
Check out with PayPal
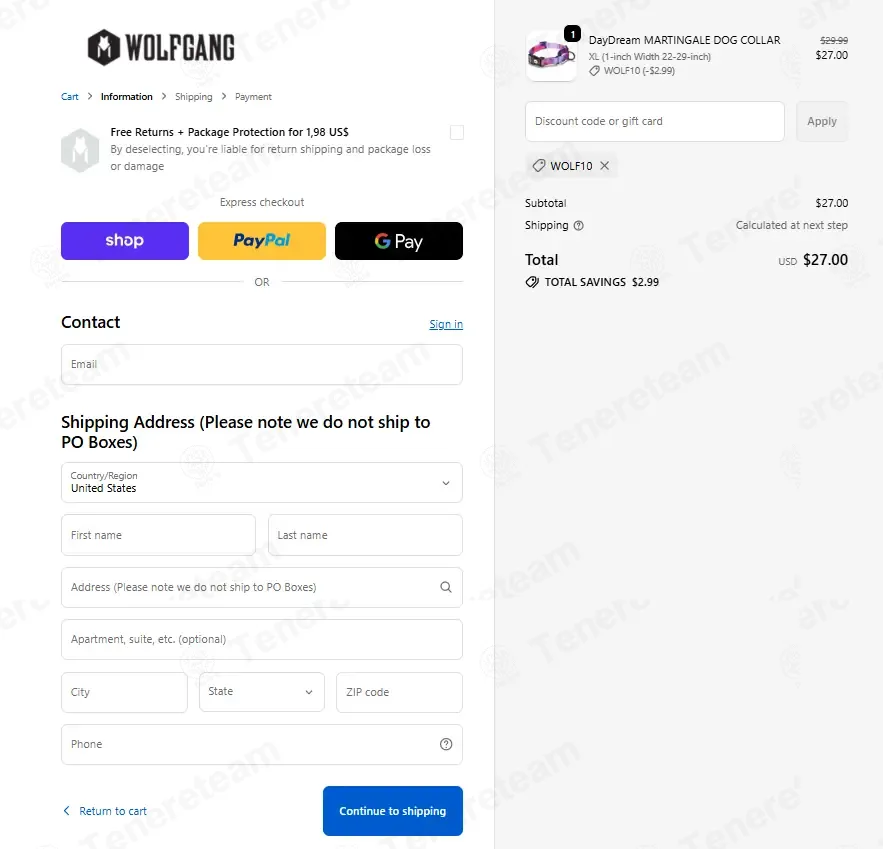(262, 241)
